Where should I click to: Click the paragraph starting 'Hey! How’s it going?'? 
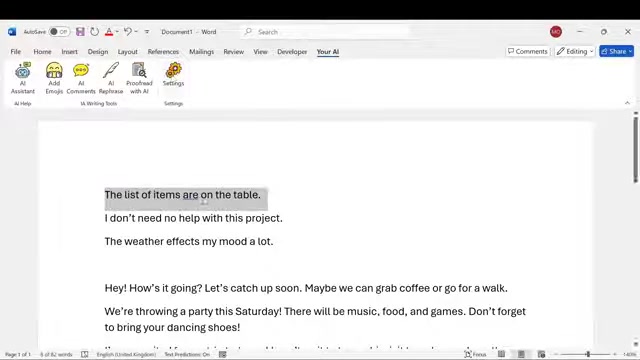(x=306, y=288)
